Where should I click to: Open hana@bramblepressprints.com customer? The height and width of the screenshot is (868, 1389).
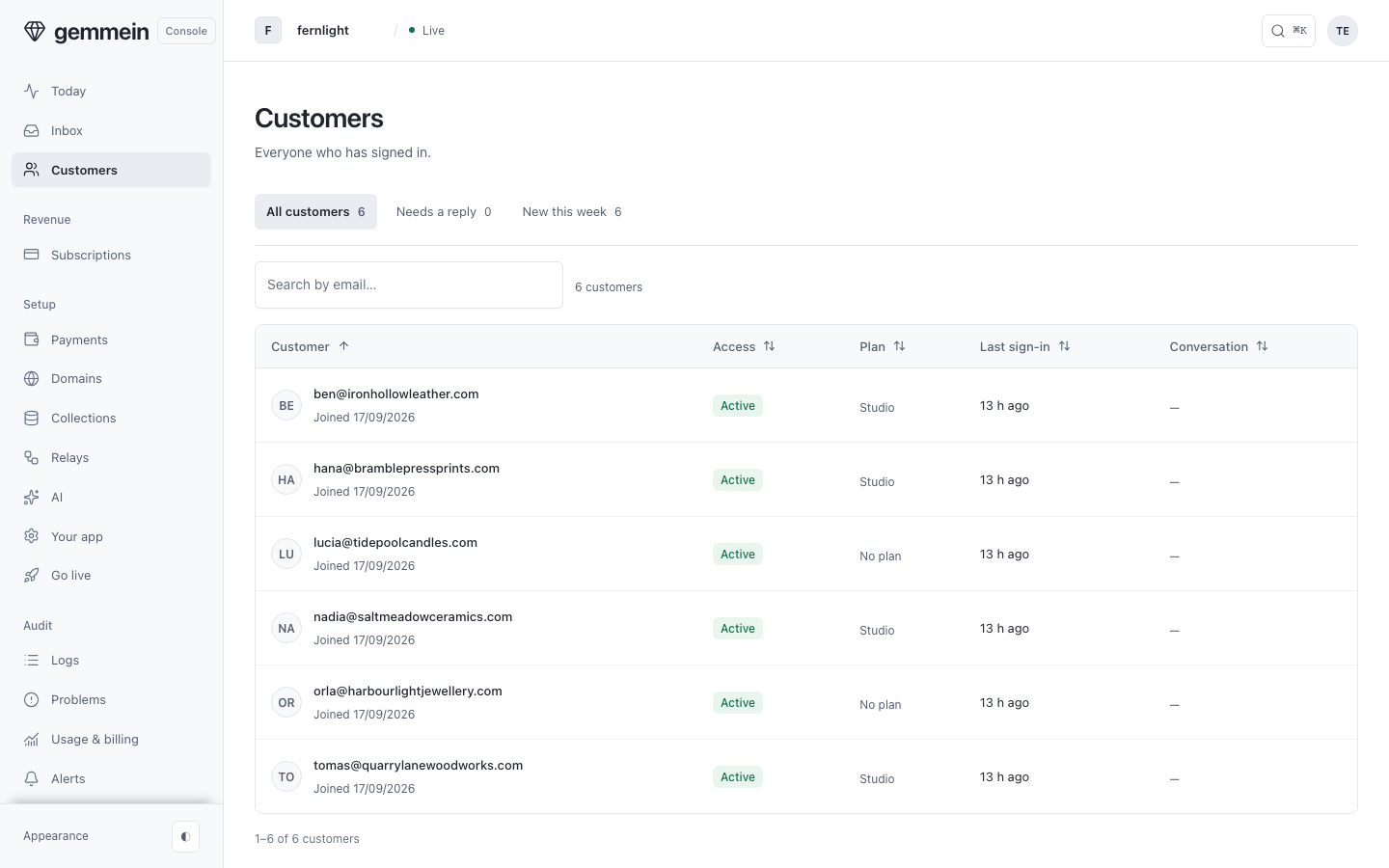click(406, 468)
